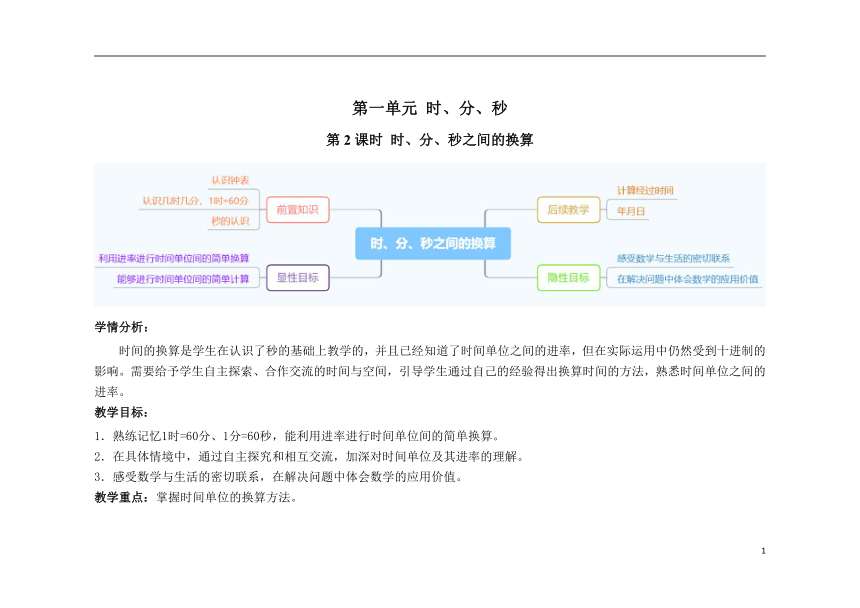860x608 pixels.
Task: Click the title 第一单元 时、分、秒
Action: pos(429,108)
